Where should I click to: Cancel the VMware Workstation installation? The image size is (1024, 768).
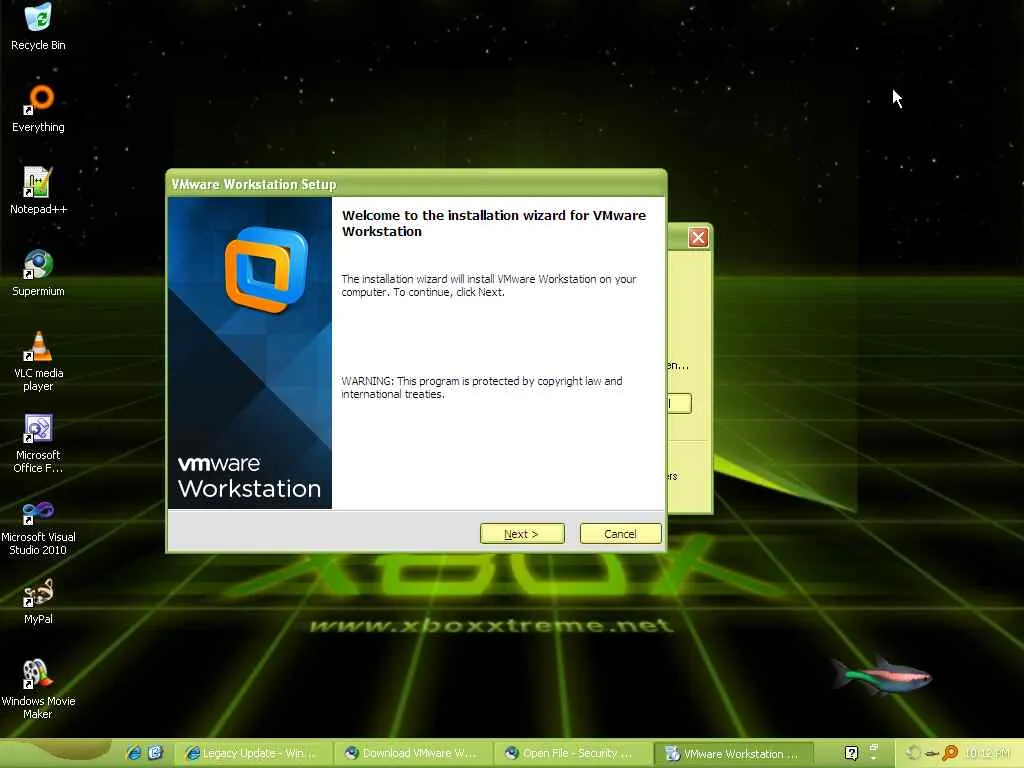620,534
